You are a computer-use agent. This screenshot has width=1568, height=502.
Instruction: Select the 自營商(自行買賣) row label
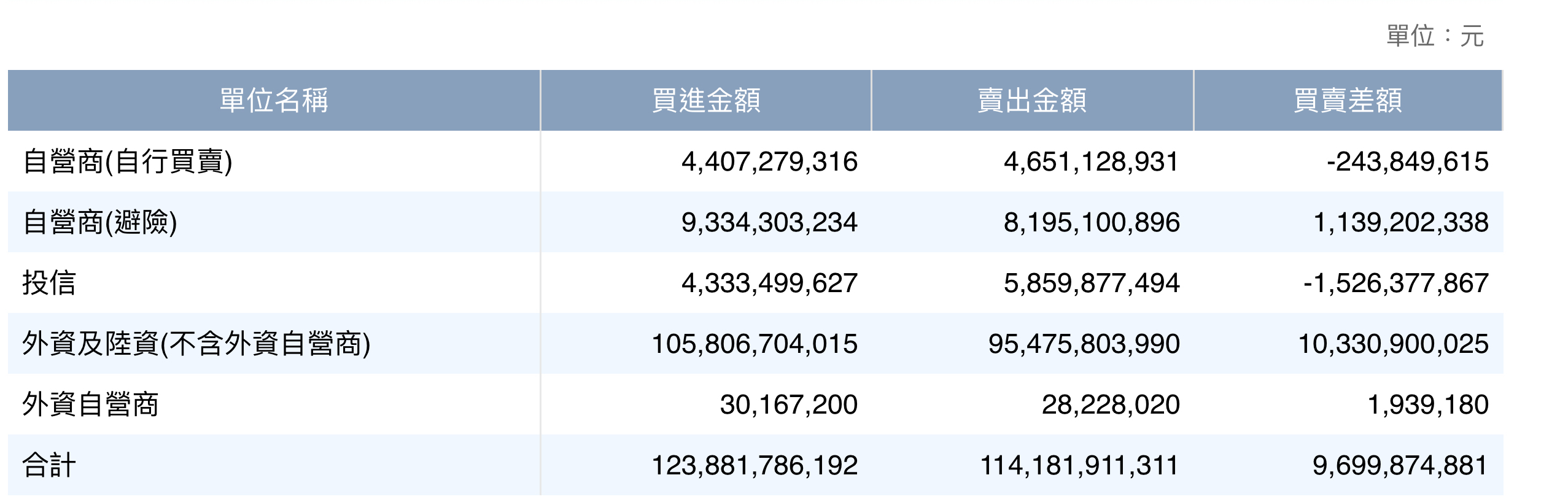pos(128,161)
